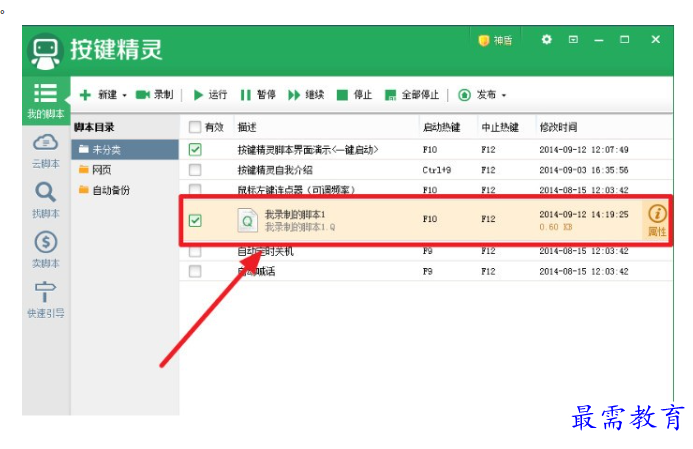Close the 按键精灵 window
Viewport: 693px width, 449px height.
[655, 40]
